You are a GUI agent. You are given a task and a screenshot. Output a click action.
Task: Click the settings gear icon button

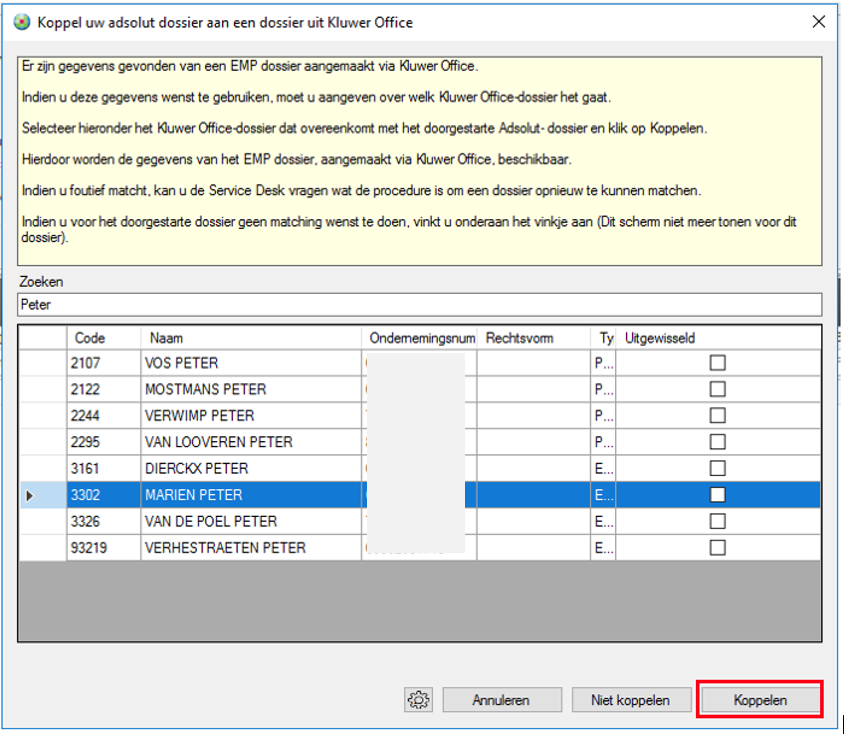(x=419, y=700)
